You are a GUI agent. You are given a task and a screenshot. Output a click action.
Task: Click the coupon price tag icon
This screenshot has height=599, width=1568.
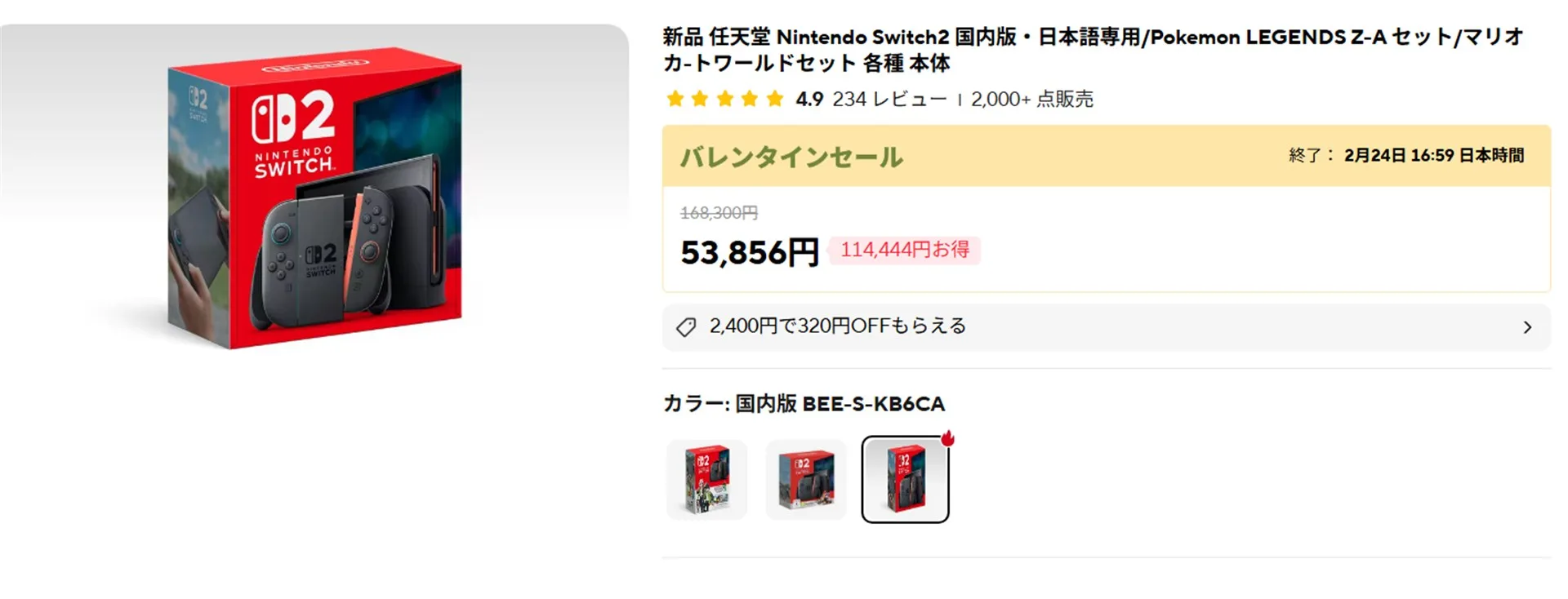click(686, 327)
